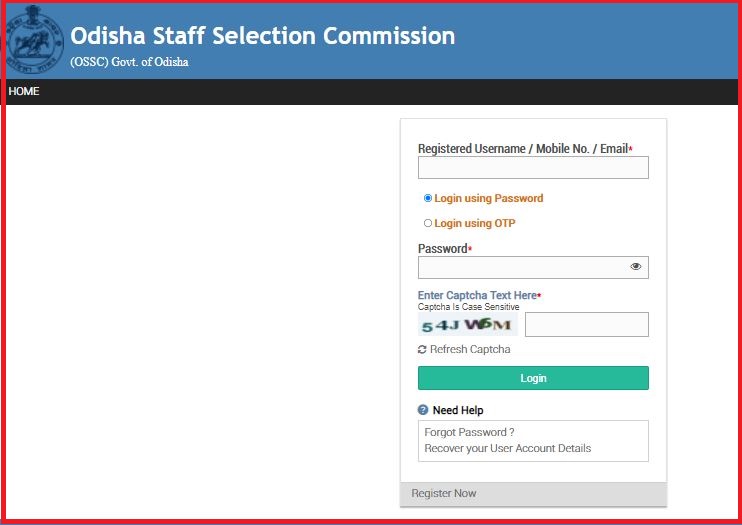Click the Refresh Captcha text link

[x=470, y=349]
